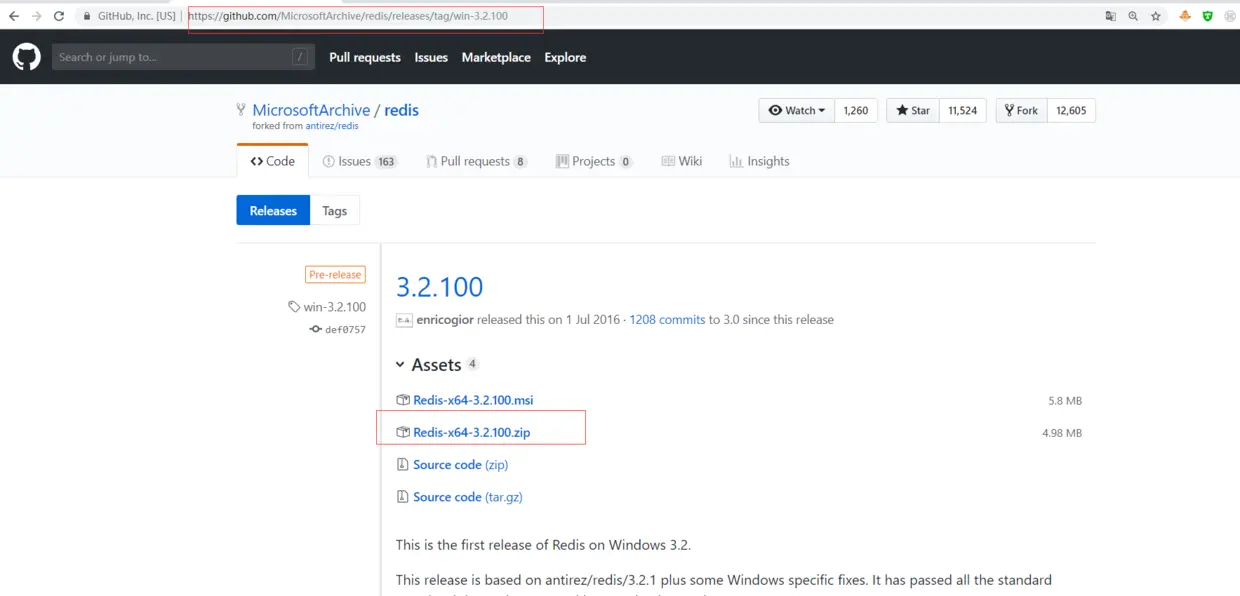View the 11,524 stargazers count
Screen dimensions: 1240x596
coord(963,110)
